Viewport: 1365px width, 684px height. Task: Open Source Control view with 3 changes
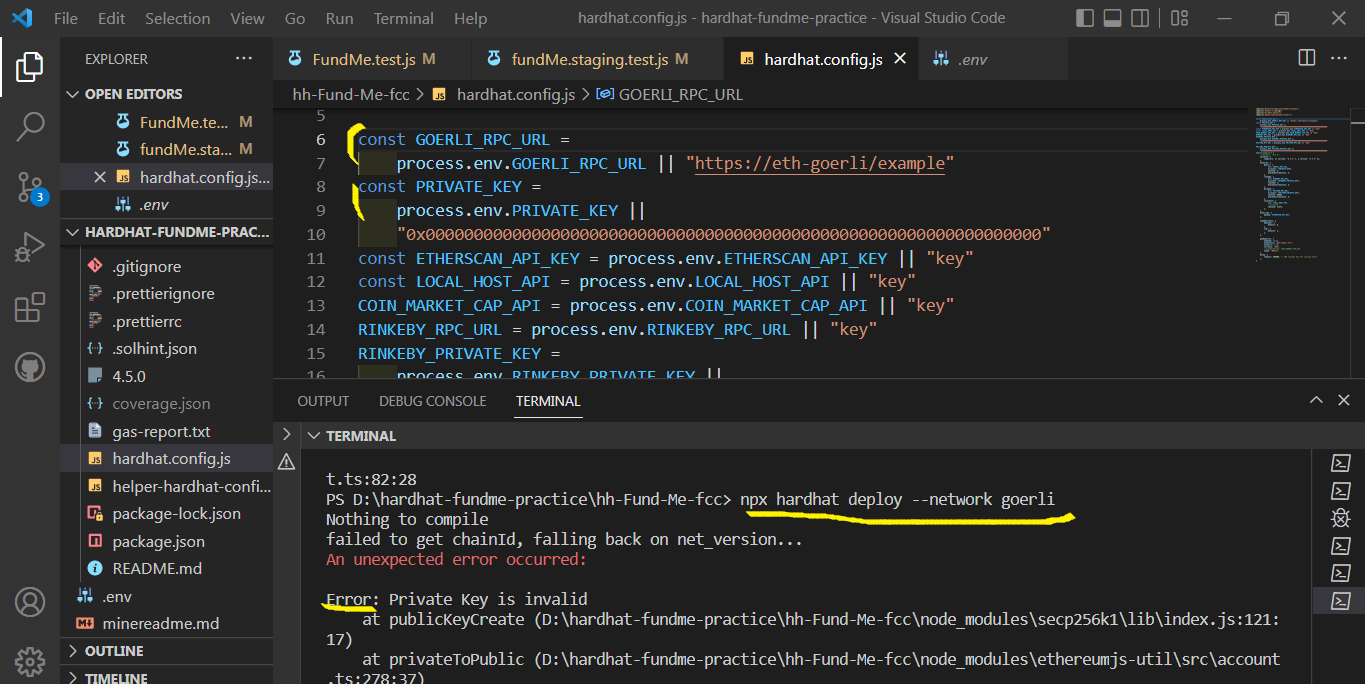(29, 187)
